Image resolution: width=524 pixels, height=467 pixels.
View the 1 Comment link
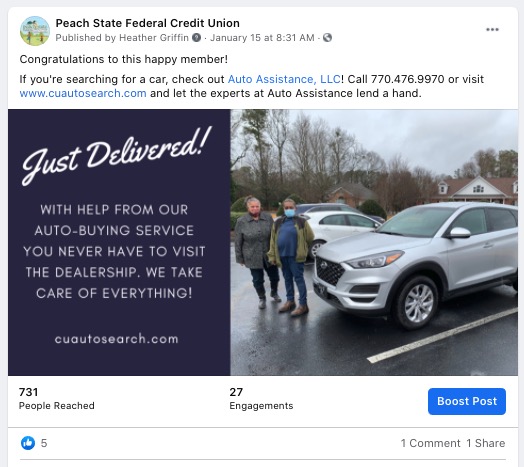(x=430, y=443)
